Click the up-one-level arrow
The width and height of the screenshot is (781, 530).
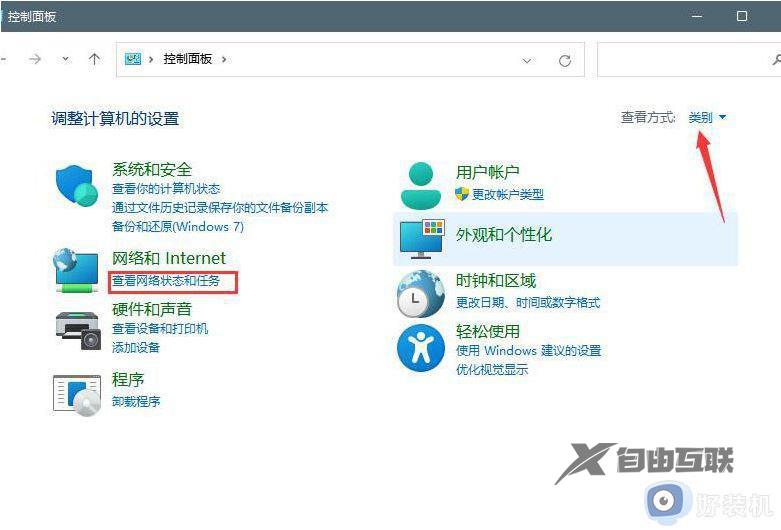94,59
